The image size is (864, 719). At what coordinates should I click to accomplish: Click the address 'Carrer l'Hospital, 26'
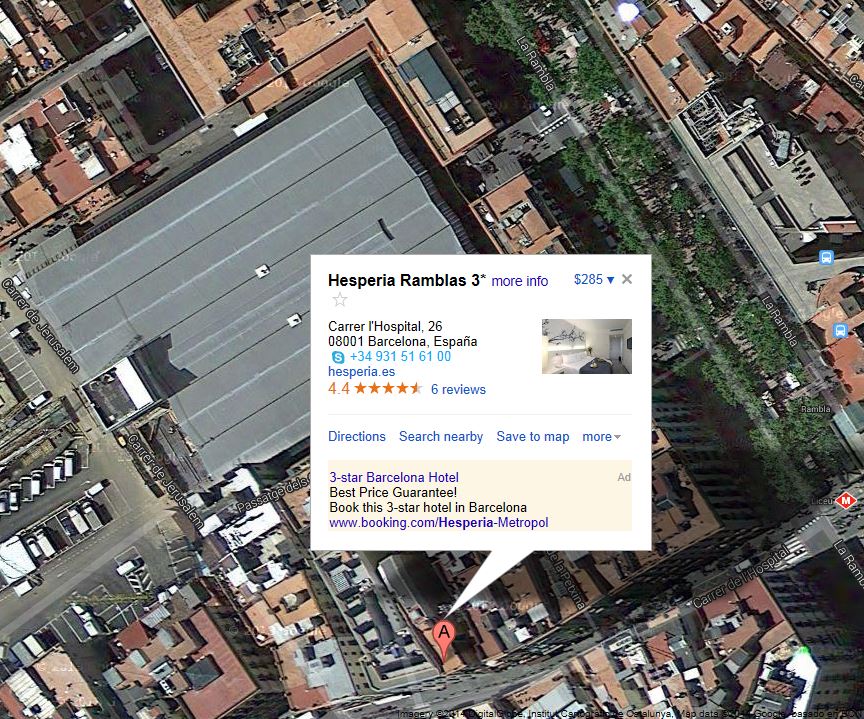[385, 326]
